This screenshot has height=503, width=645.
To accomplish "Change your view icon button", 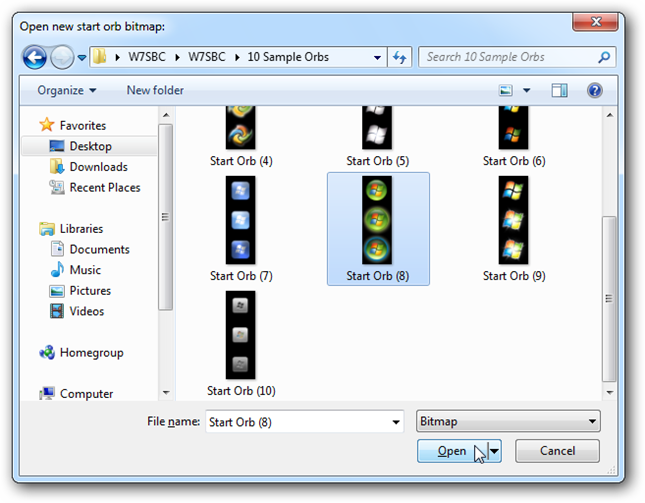I will click(506, 90).
